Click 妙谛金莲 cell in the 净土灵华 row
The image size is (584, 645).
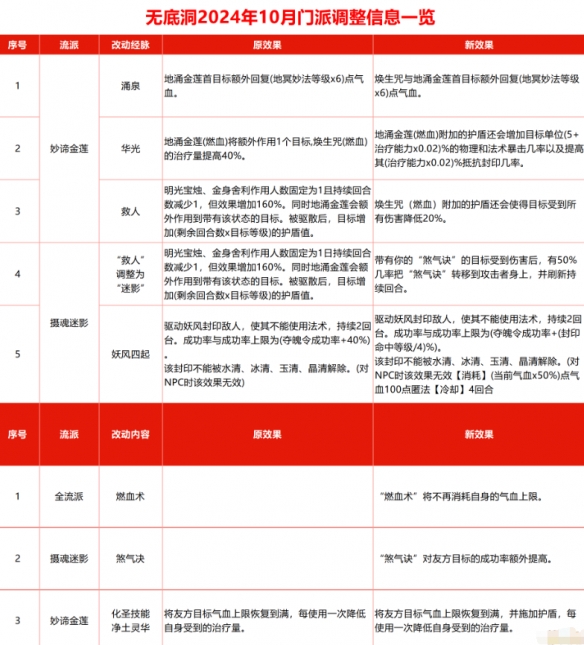pos(69,621)
